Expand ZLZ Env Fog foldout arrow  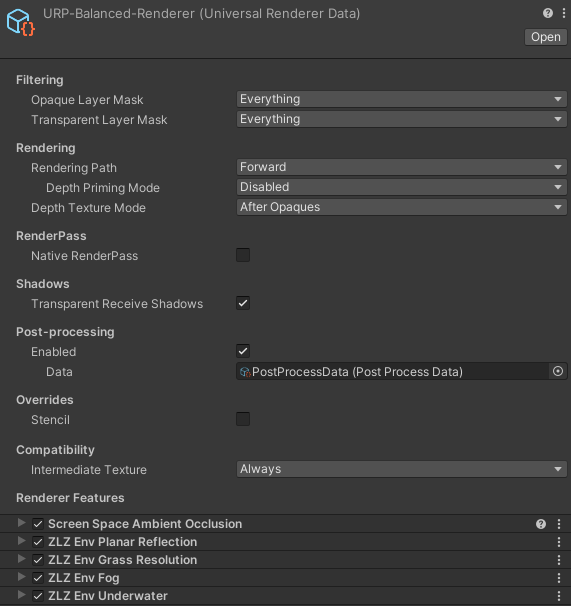tap(22, 577)
